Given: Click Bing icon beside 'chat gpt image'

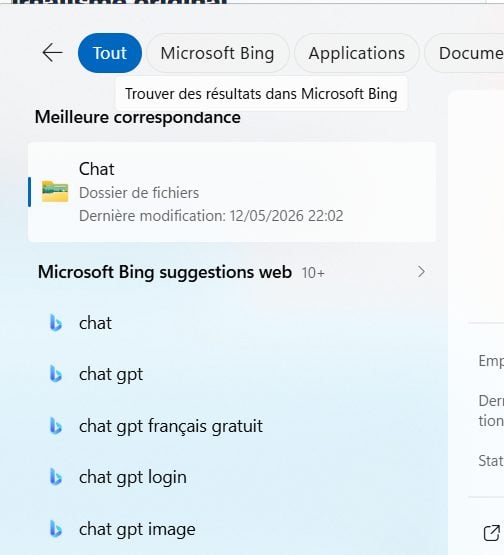Looking at the screenshot, I should tap(56, 529).
